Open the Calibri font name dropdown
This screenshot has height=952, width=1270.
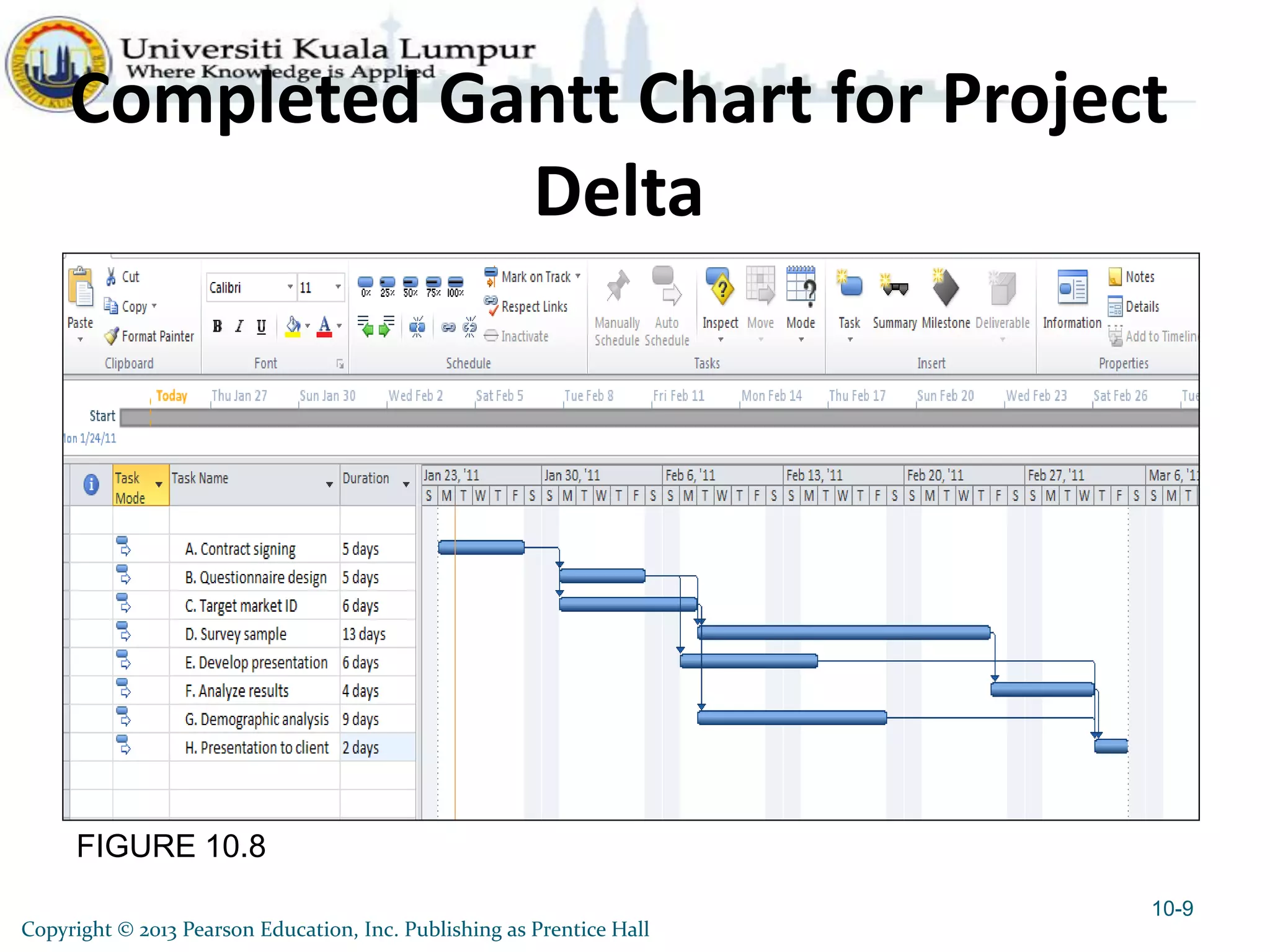coord(290,287)
